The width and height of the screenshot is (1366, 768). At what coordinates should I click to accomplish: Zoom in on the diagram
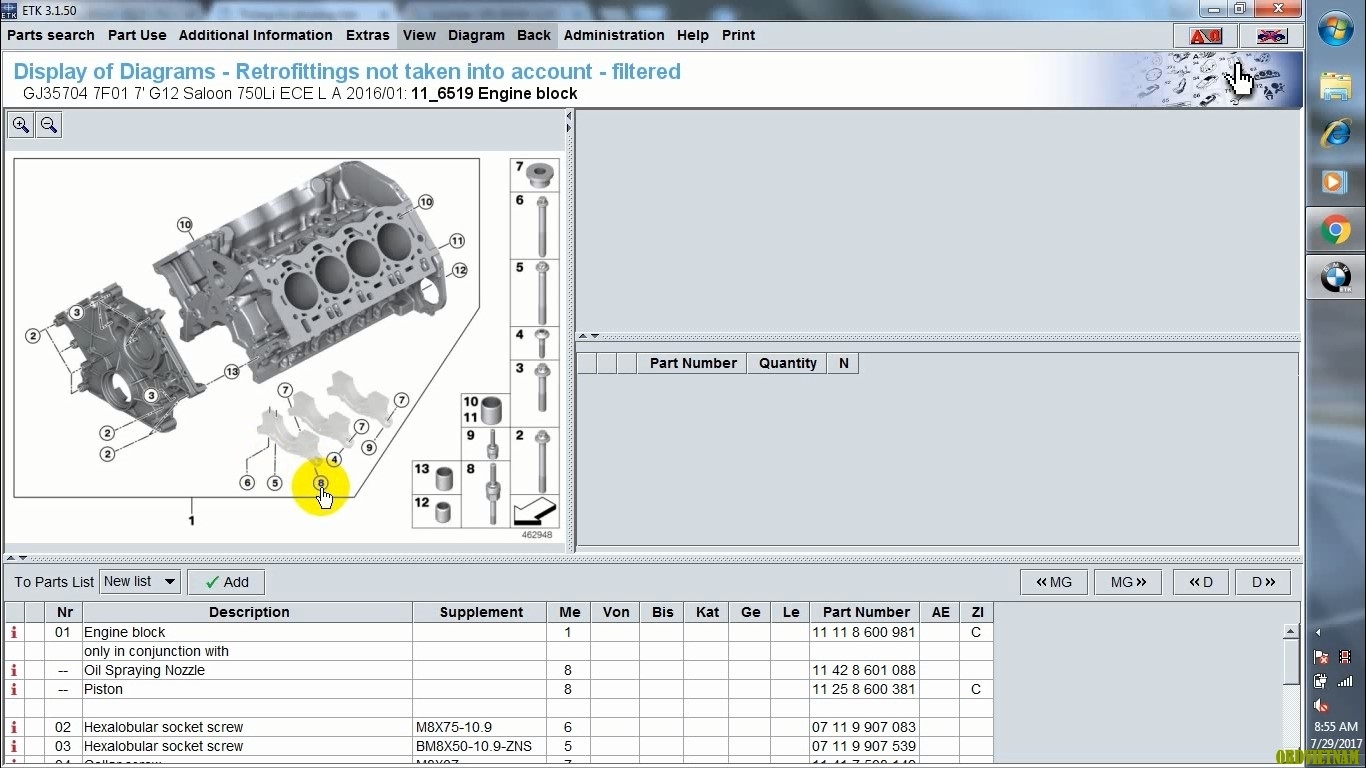[x=21, y=125]
